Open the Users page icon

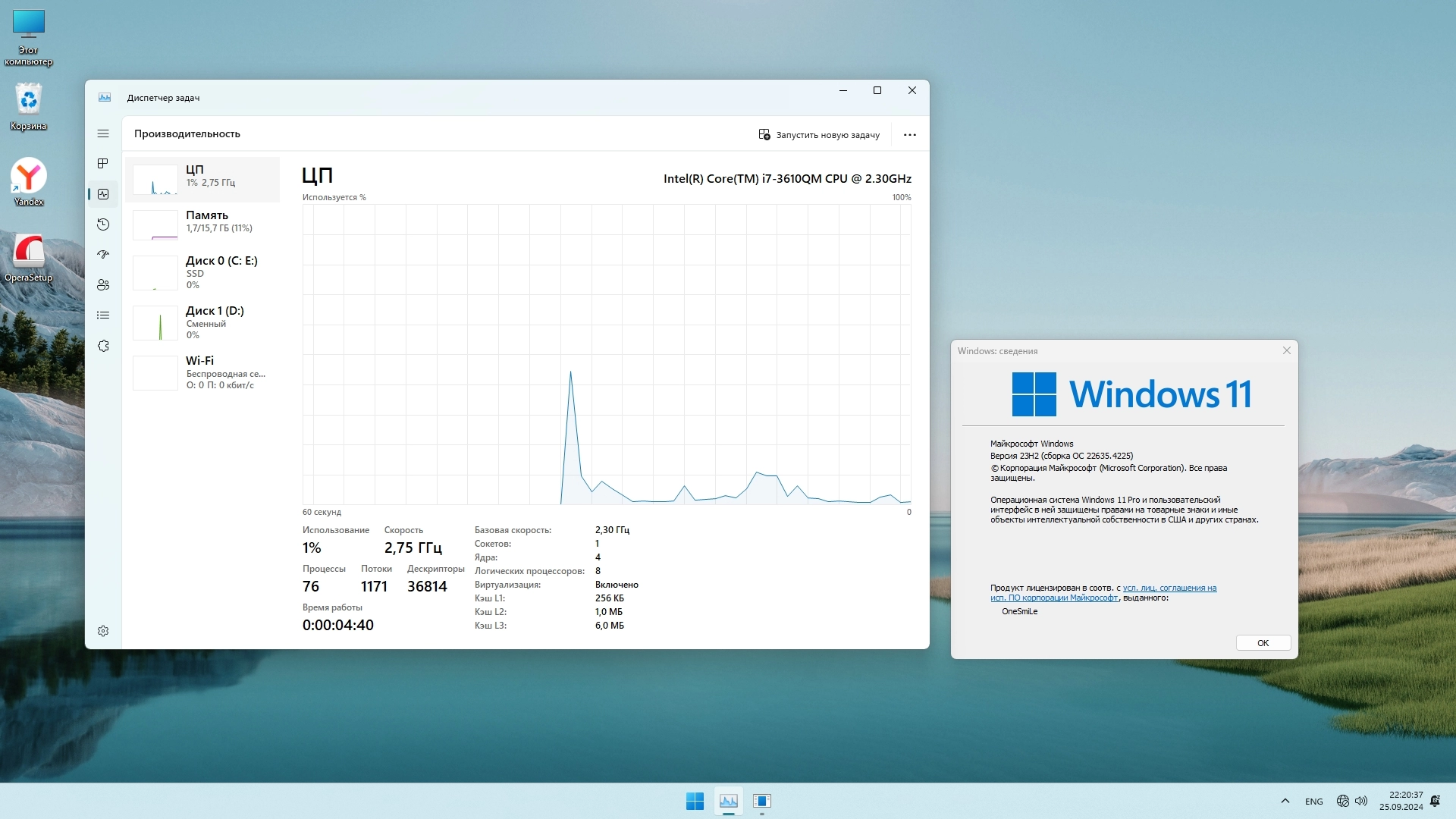(103, 285)
